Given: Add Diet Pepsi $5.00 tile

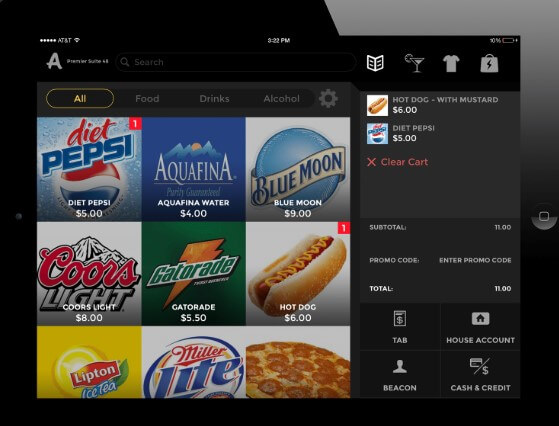Looking at the screenshot, I should tap(89, 169).
